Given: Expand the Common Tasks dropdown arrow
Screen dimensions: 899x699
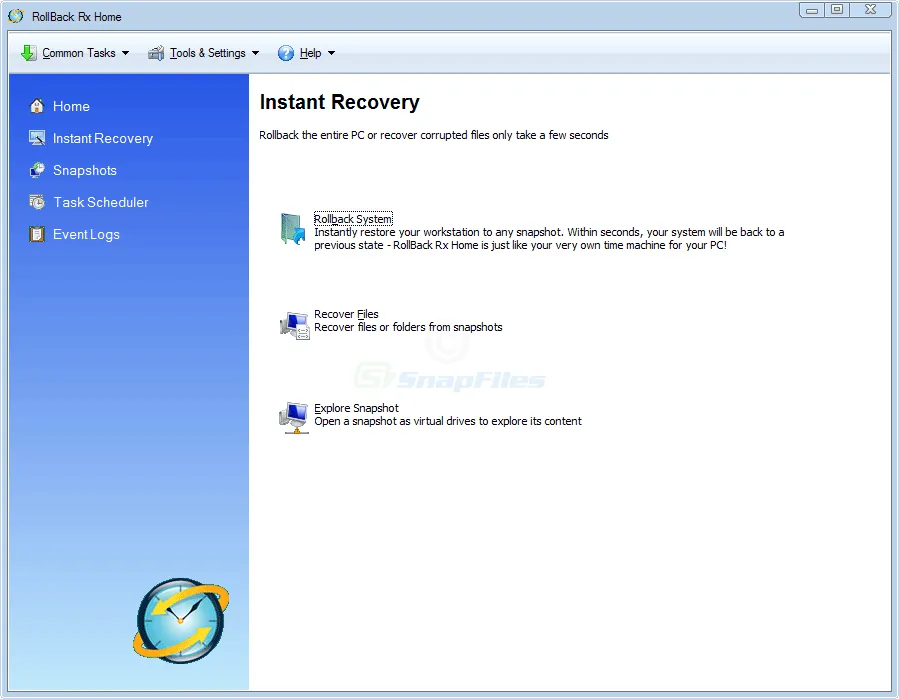Looking at the screenshot, I should tap(125, 53).
